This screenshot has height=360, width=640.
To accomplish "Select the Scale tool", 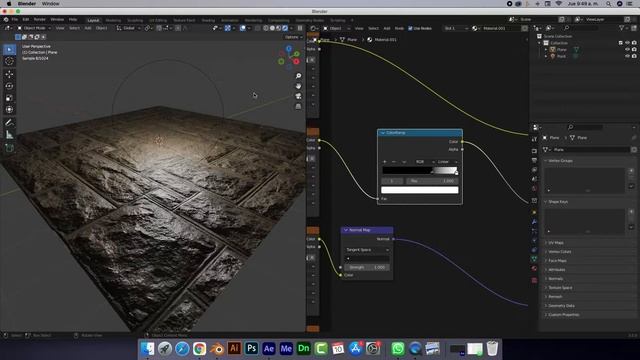I will tap(9, 98).
